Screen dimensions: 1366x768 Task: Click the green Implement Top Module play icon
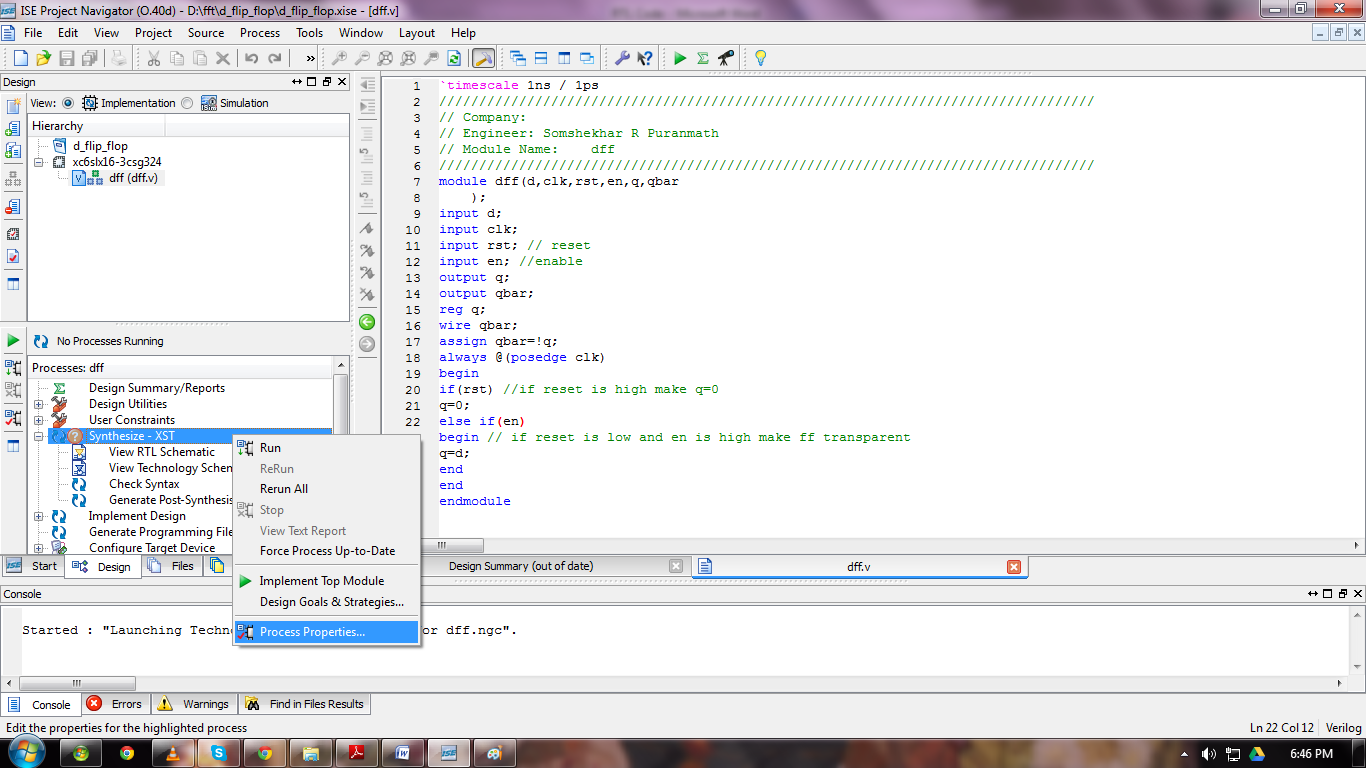pyautogui.click(x=680, y=58)
